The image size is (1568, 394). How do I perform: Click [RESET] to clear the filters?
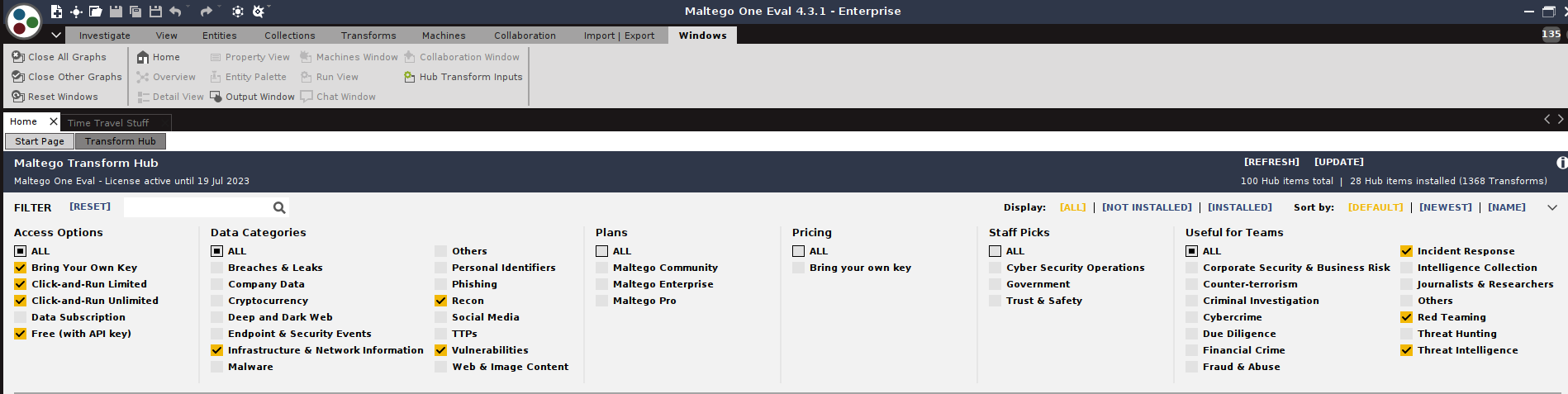tap(90, 206)
